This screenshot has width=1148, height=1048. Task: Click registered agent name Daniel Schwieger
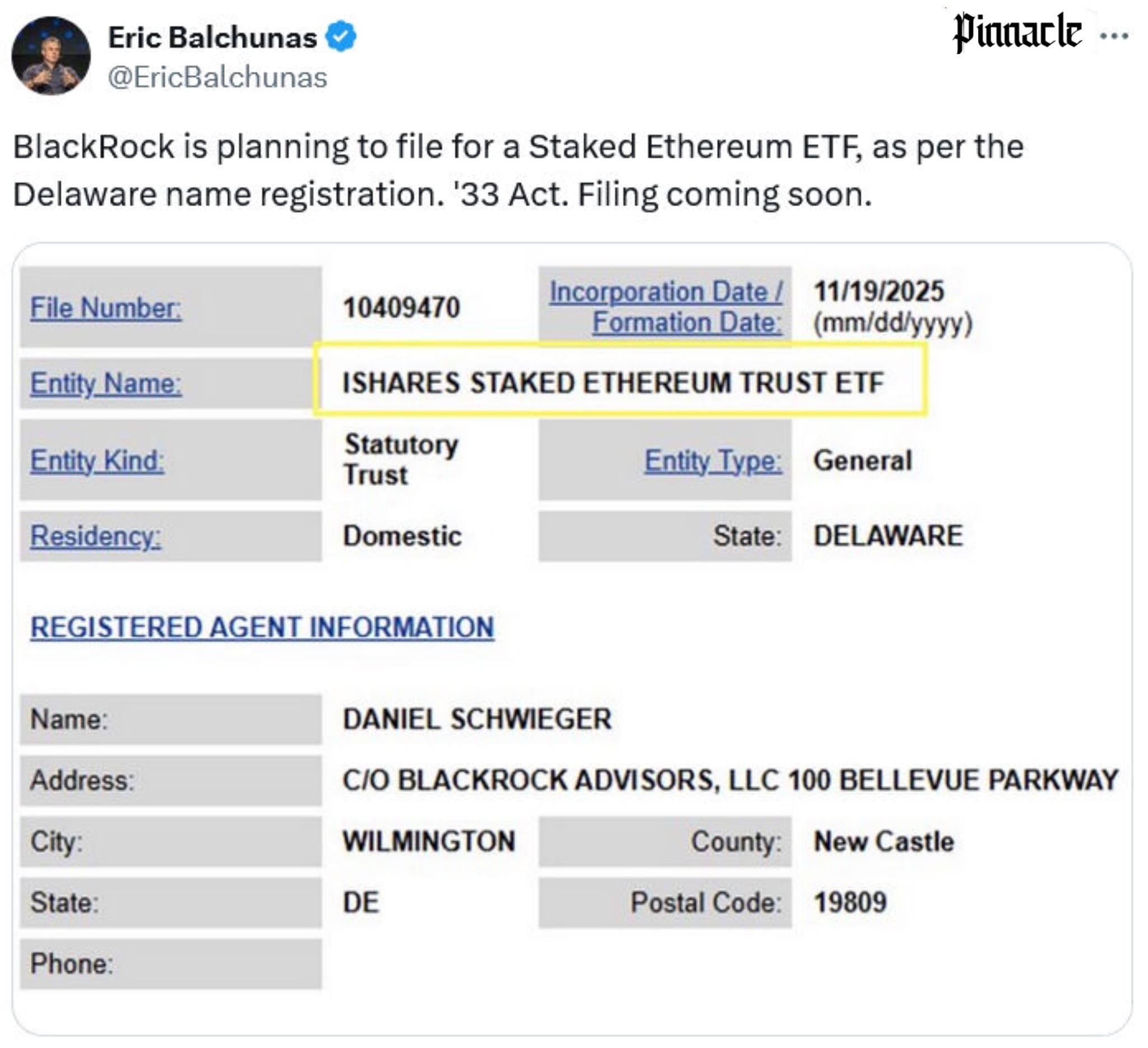tap(477, 719)
